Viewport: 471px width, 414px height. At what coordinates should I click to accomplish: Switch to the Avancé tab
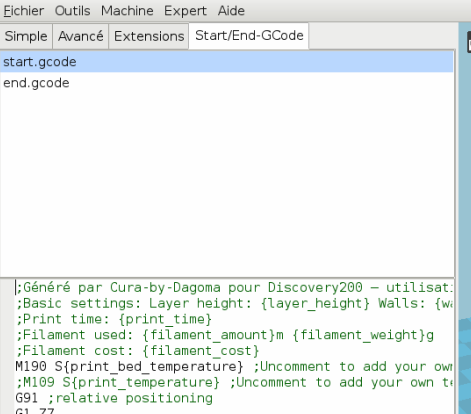click(x=81, y=36)
